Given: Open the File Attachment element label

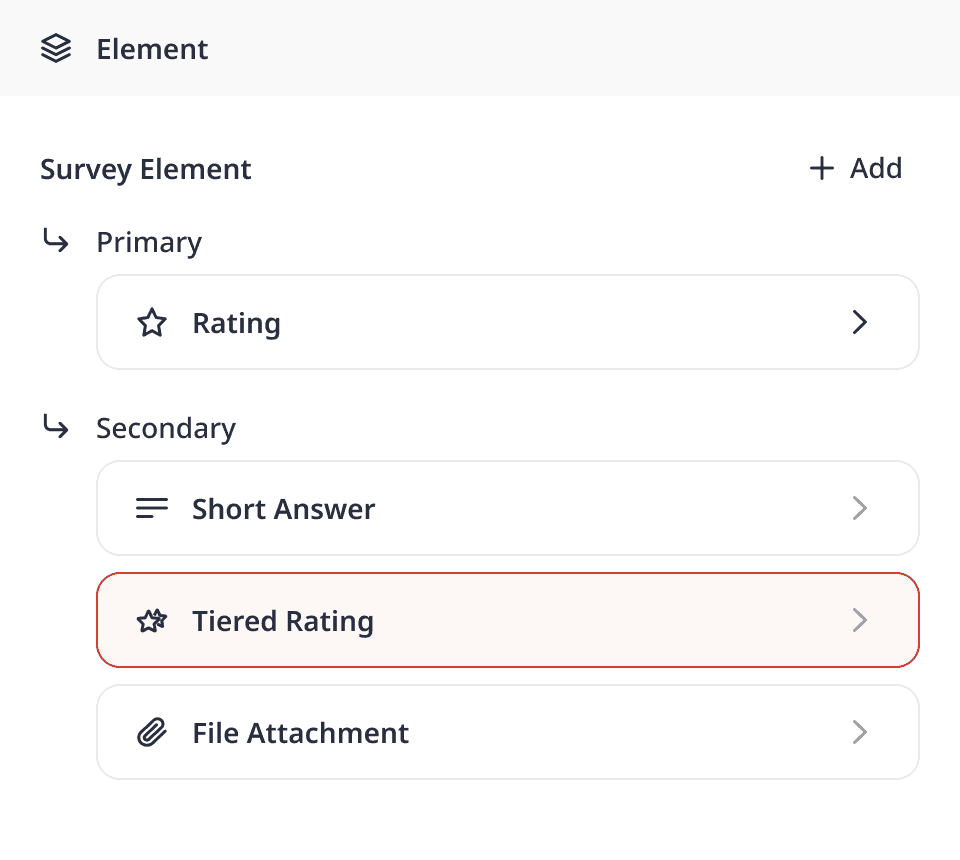Looking at the screenshot, I should [x=300, y=733].
